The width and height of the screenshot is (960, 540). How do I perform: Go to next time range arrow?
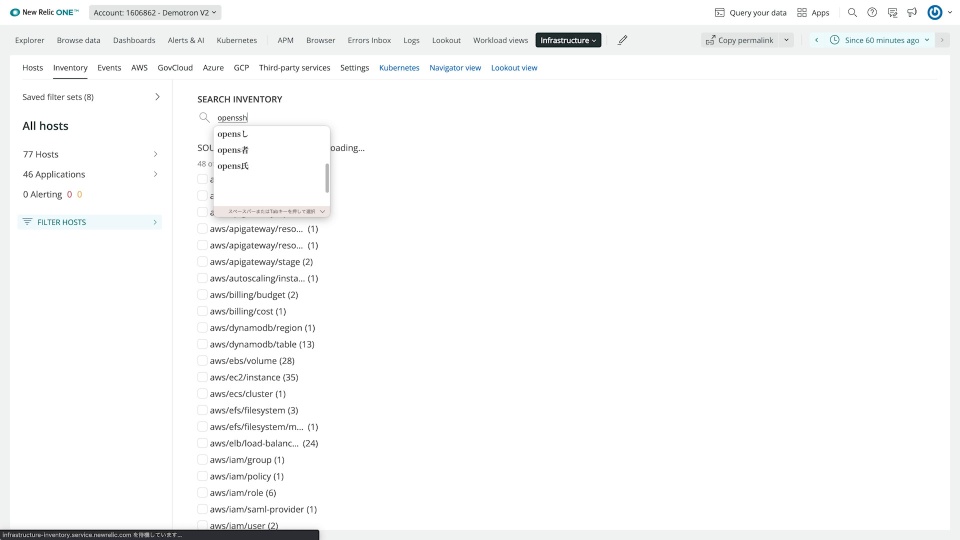coord(942,40)
